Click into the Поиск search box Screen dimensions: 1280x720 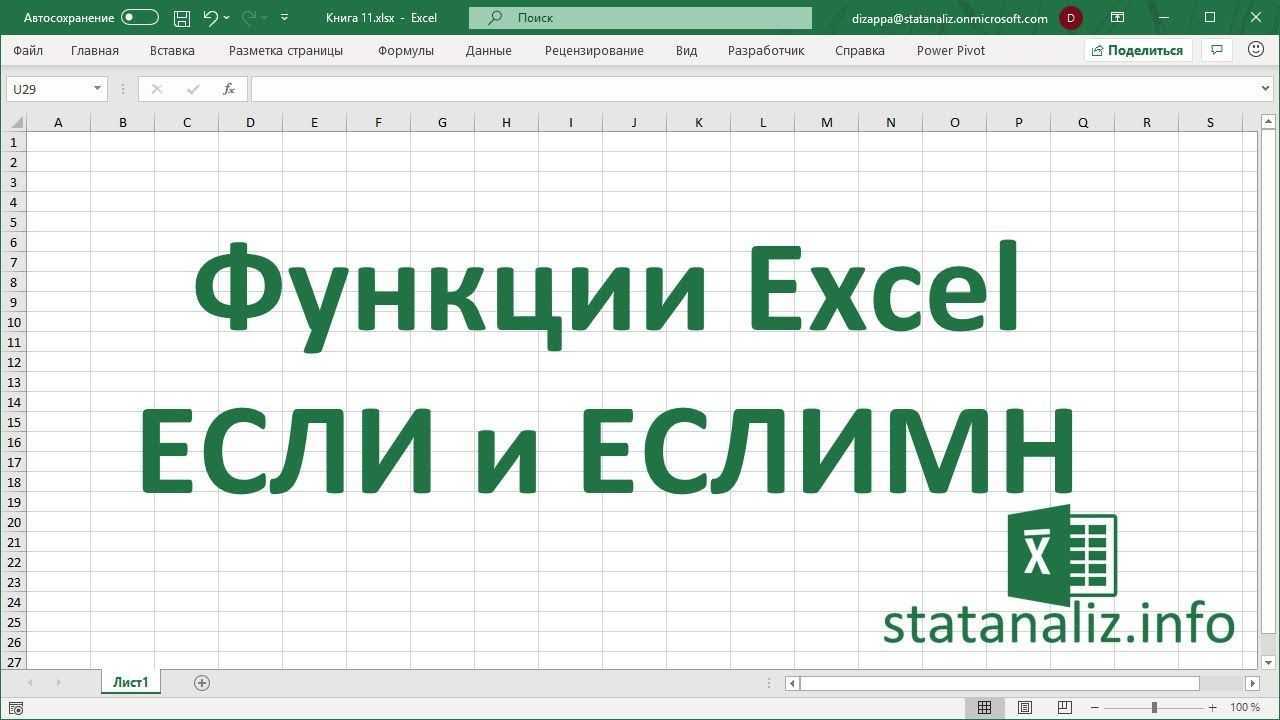[x=640, y=17]
